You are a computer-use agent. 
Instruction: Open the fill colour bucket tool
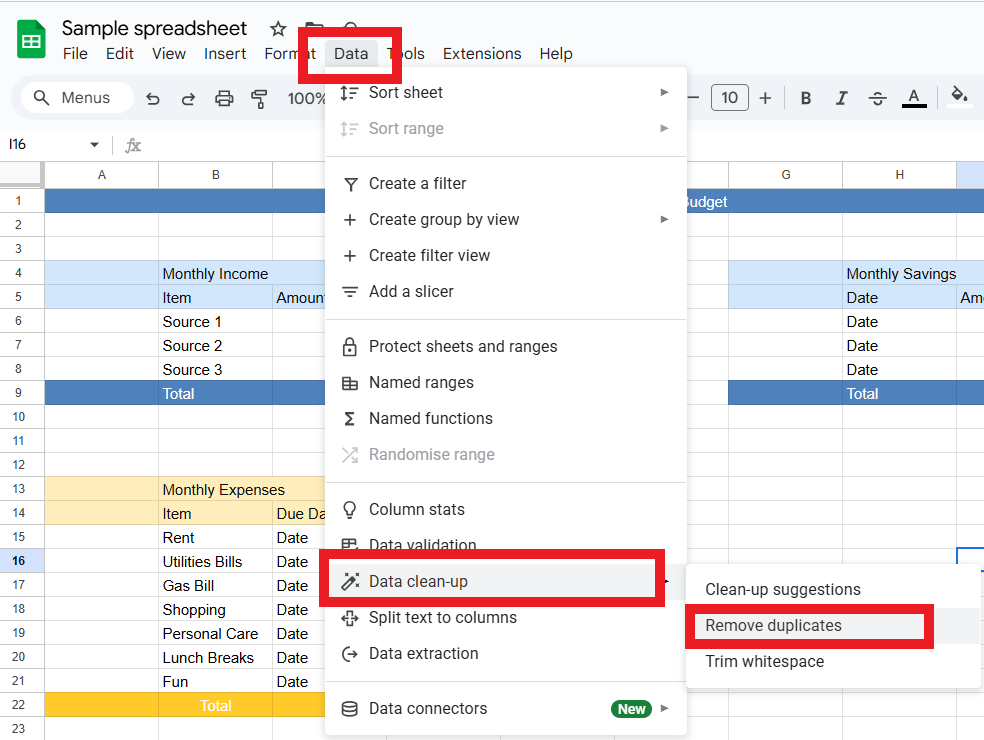(x=959, y=96)
